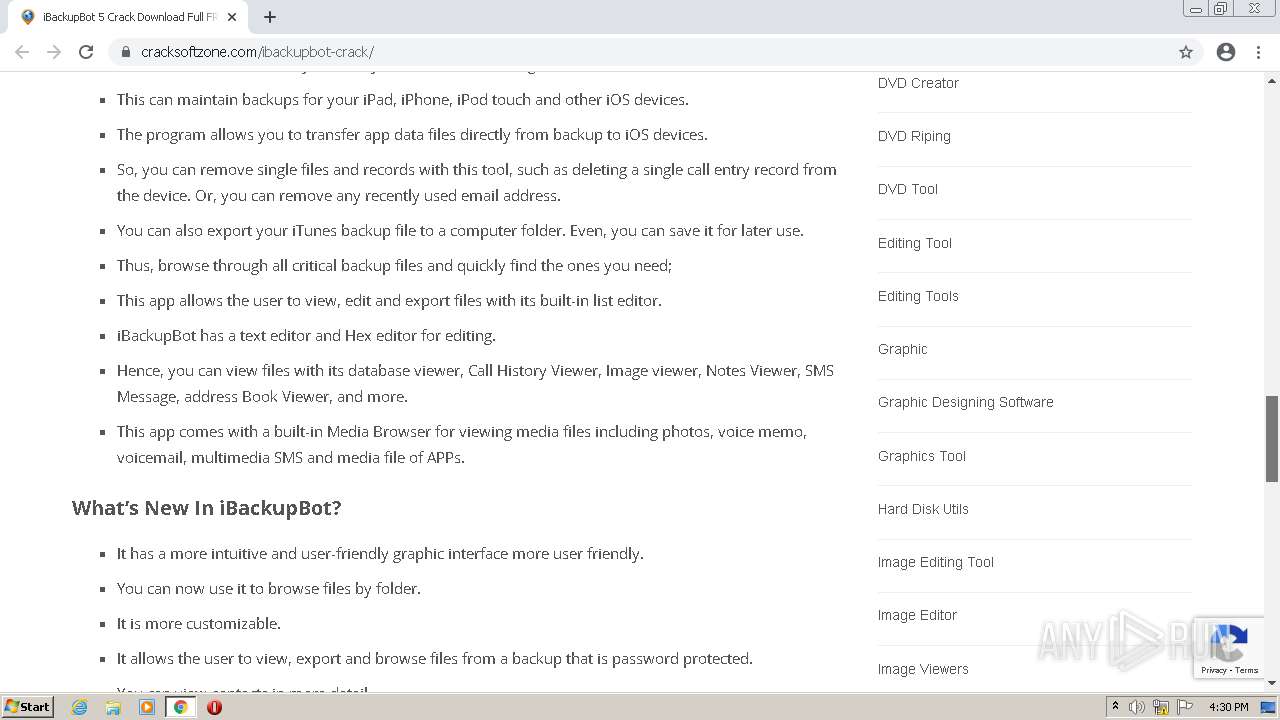Go to the Editing Tool category

tap(915, 243)
